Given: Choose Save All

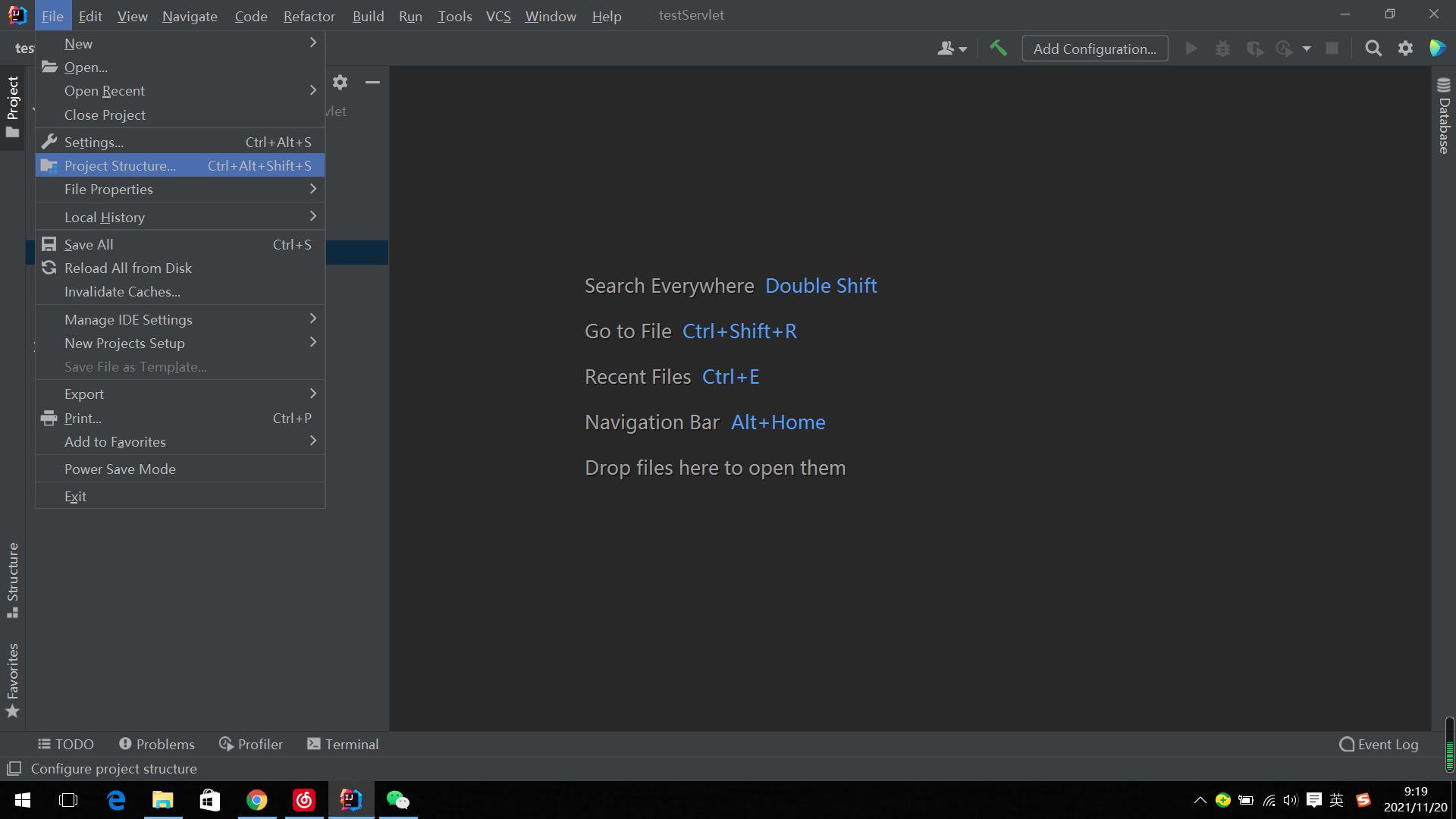Looking at the screenshot, I should (180, 244).
